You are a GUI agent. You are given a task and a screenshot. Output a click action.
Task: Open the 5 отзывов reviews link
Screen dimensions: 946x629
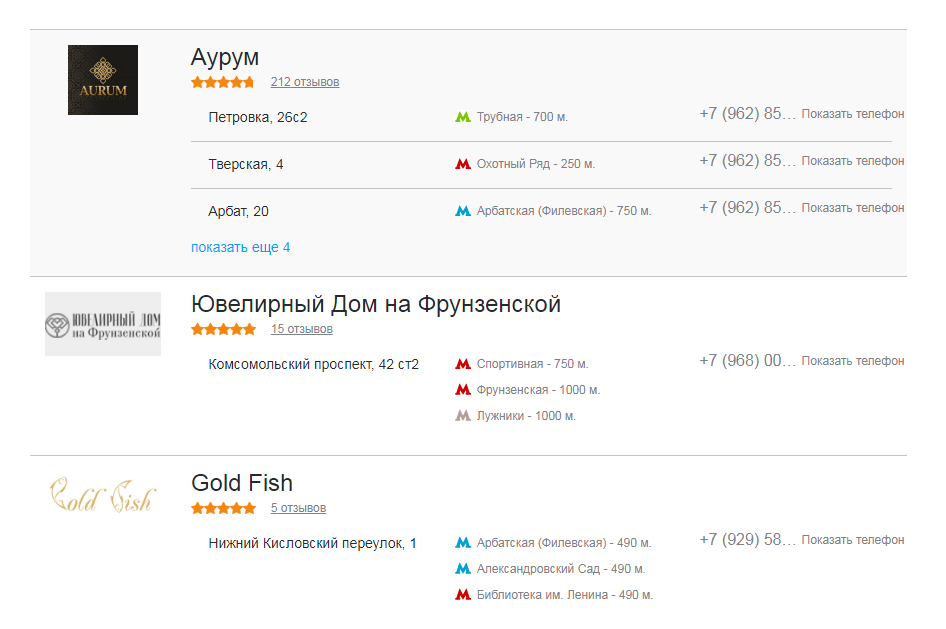(x=298, y=508)
